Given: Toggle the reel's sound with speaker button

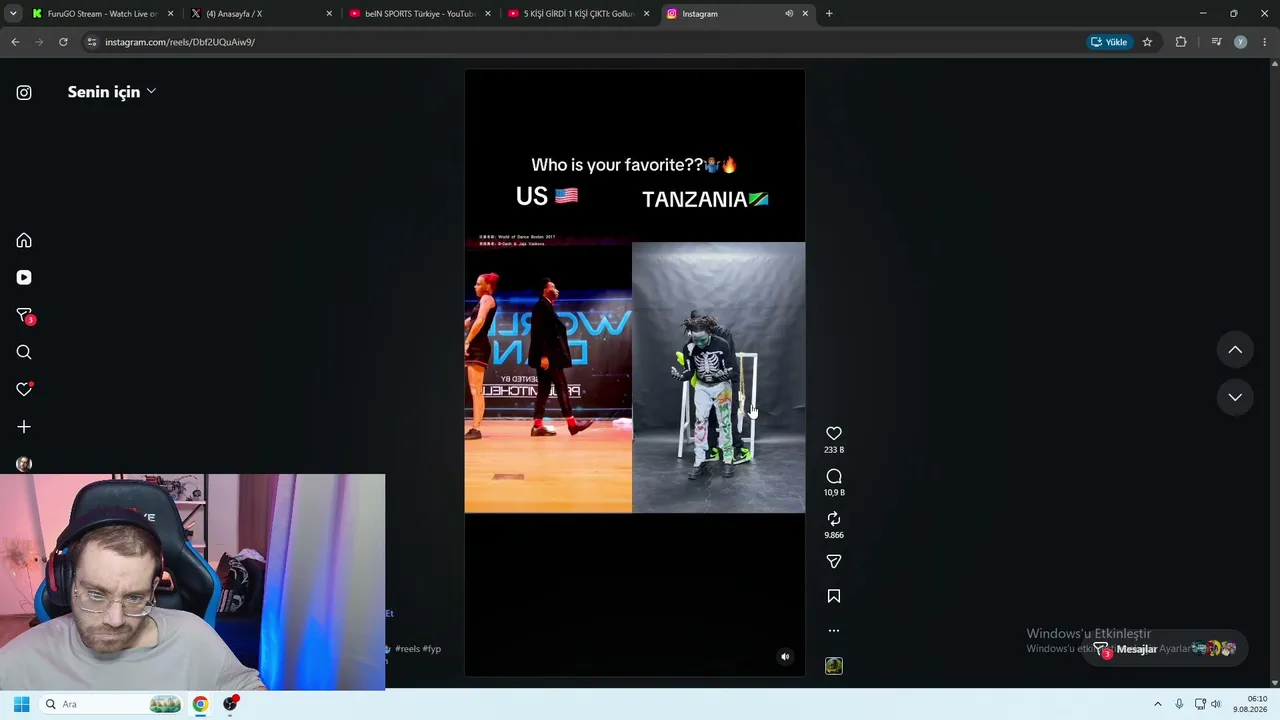Looking at the screenshot, I should [x=785, y=657].
